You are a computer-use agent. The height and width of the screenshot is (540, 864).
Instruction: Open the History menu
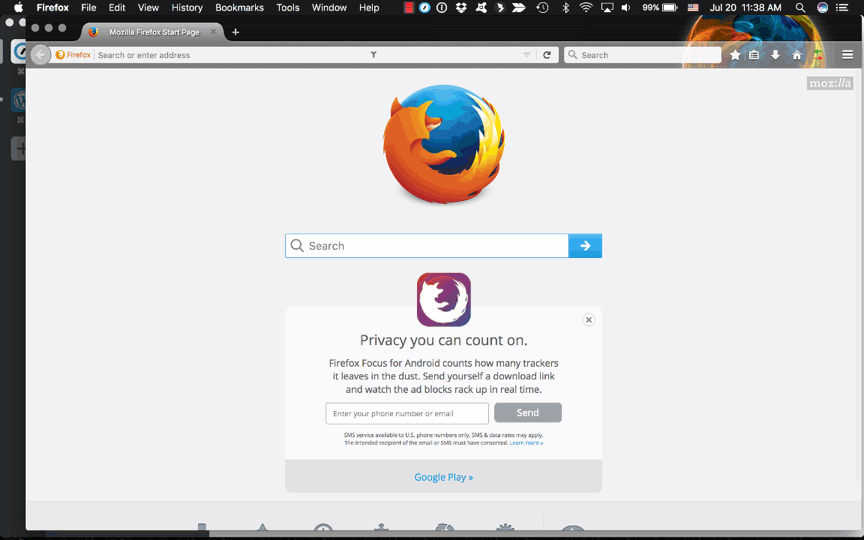click(x=187, y=8)
